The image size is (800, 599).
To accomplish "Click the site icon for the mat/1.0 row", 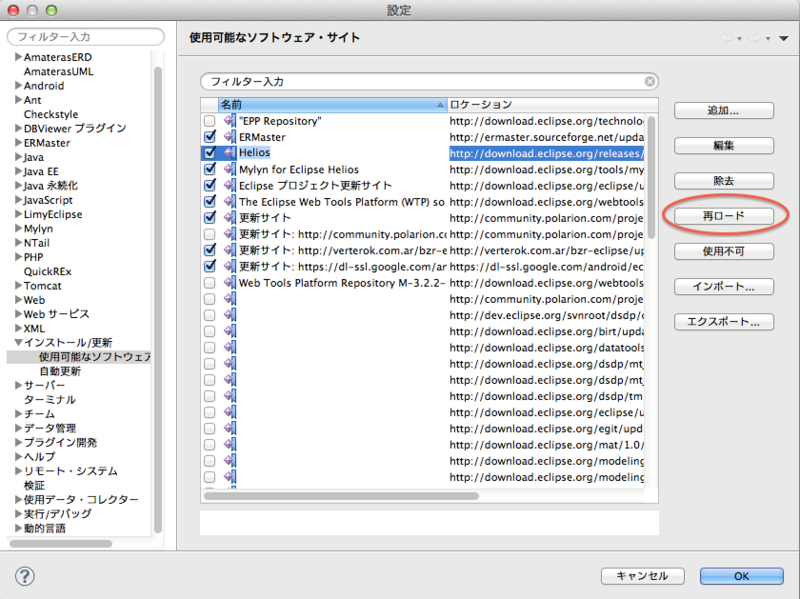I will point(230,444).
